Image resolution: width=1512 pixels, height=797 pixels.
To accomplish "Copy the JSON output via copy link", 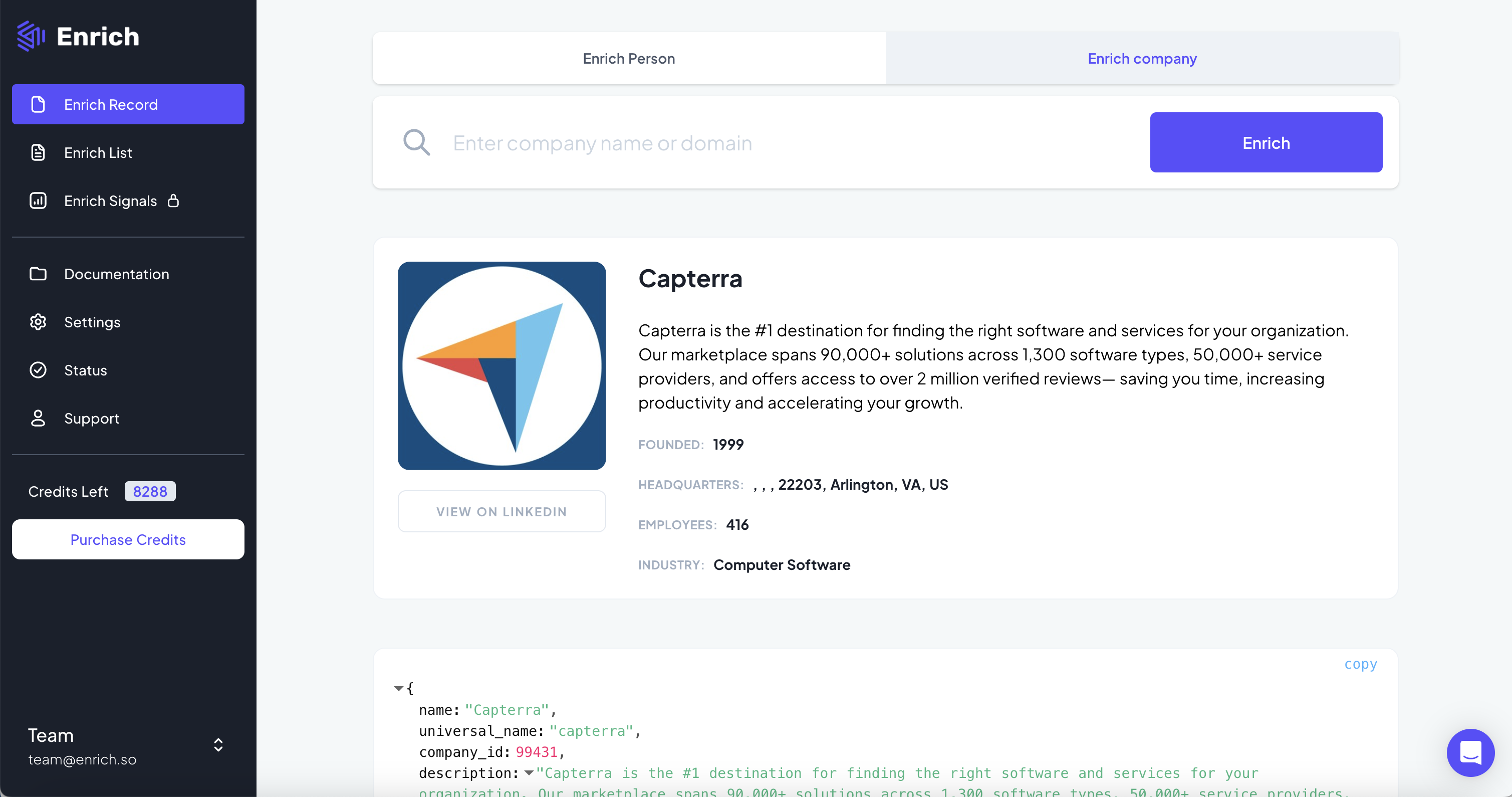I will pos(1360,664).
